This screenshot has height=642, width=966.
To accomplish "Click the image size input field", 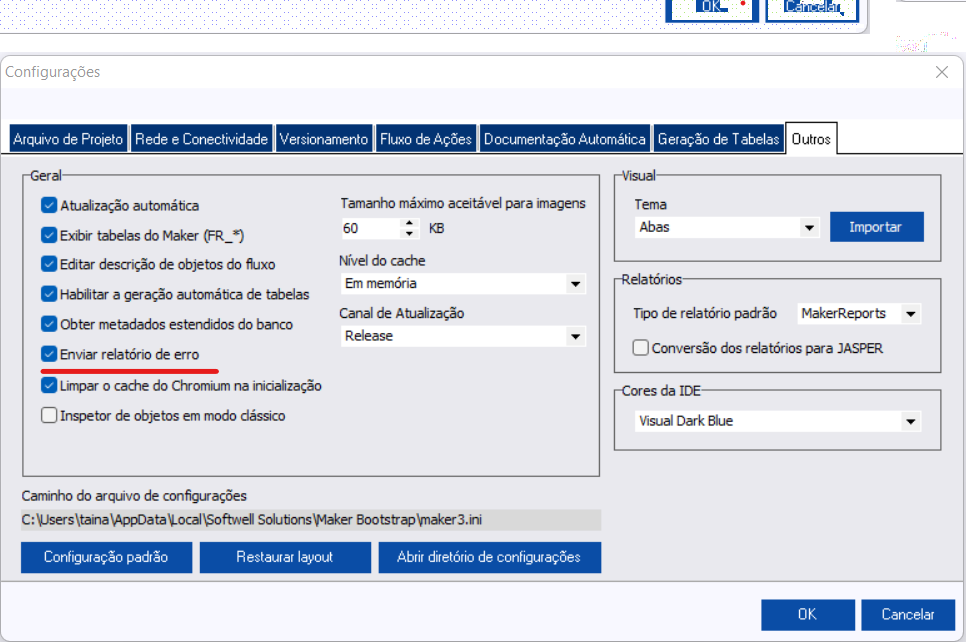I will pyautogui.click(x=369, y=229).
